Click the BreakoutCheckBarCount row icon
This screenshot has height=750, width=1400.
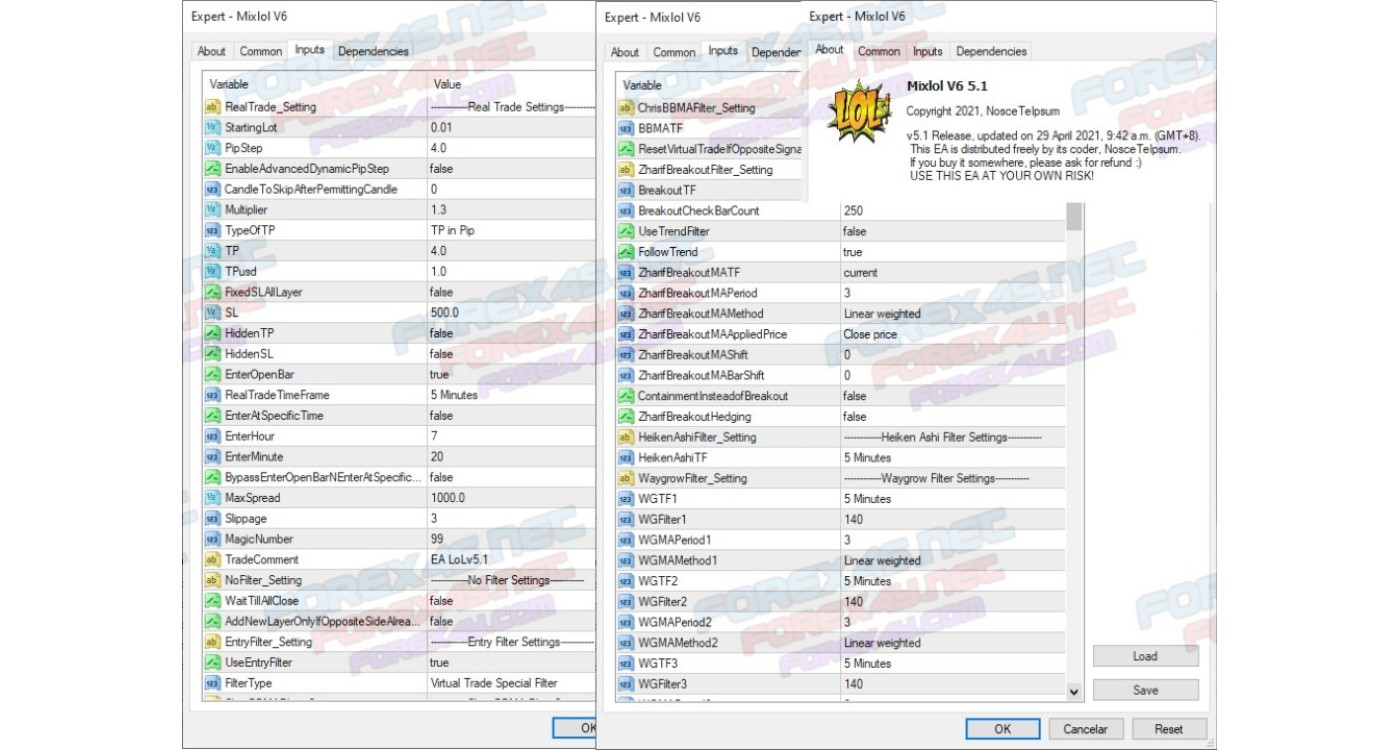point(625,211)
